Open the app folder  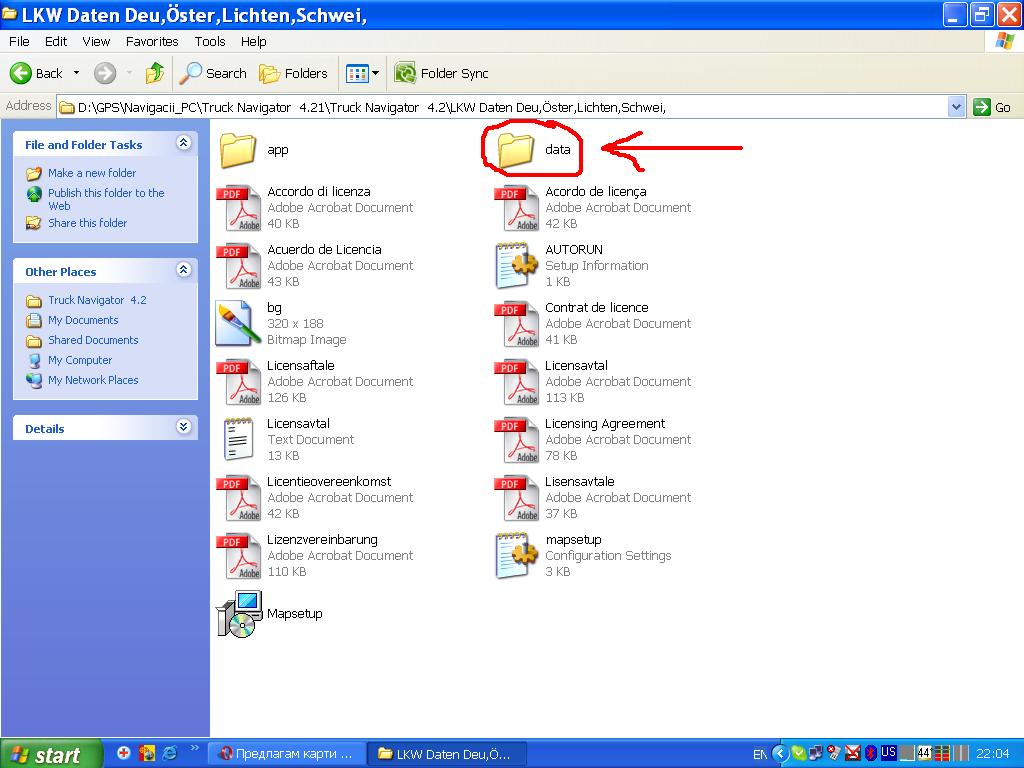pyautogui.click(x=239, y=150)
